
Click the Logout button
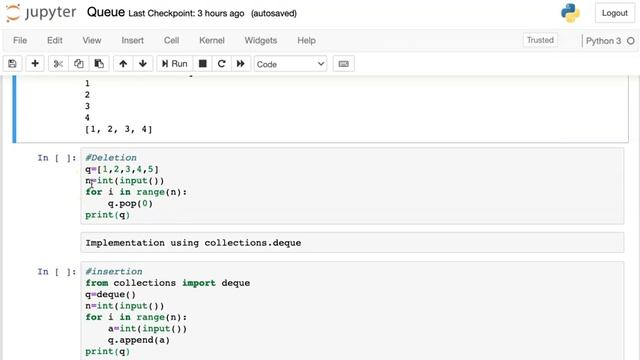[614, 13]
